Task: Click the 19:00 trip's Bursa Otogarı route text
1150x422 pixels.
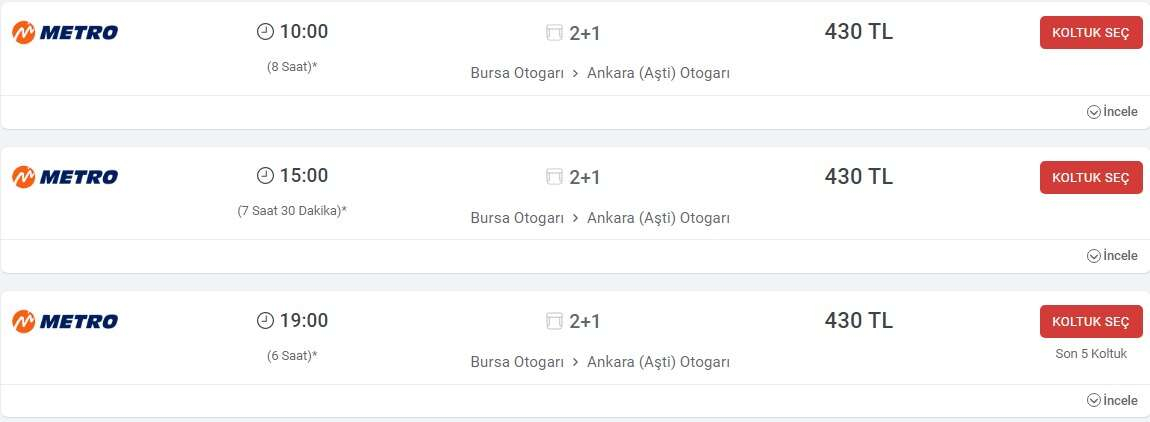Action: [517, 361]
